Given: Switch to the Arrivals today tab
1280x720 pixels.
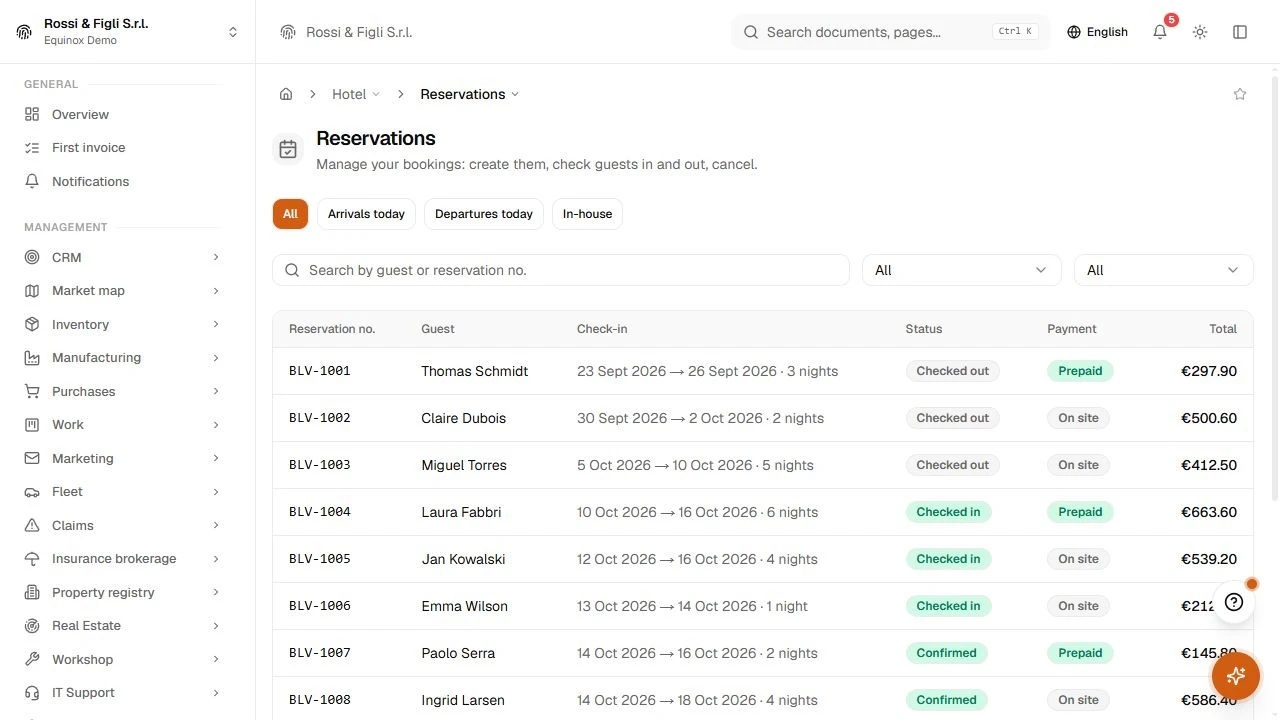Looking at the screenshot, I should pos(366,214).
